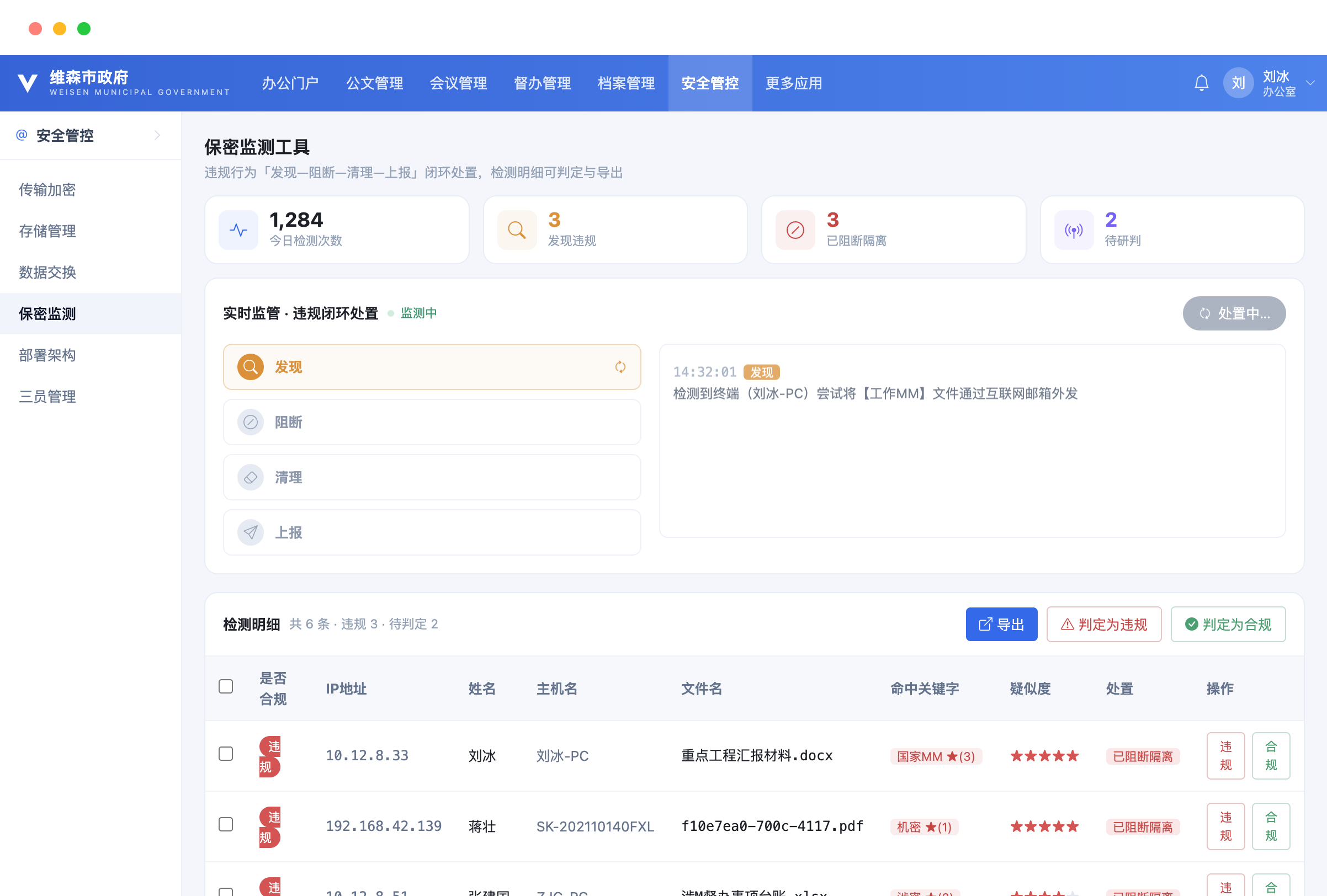
Task: Click 已阻断隔离 status in 蒋壮 row
Action: coord(1143,827)
